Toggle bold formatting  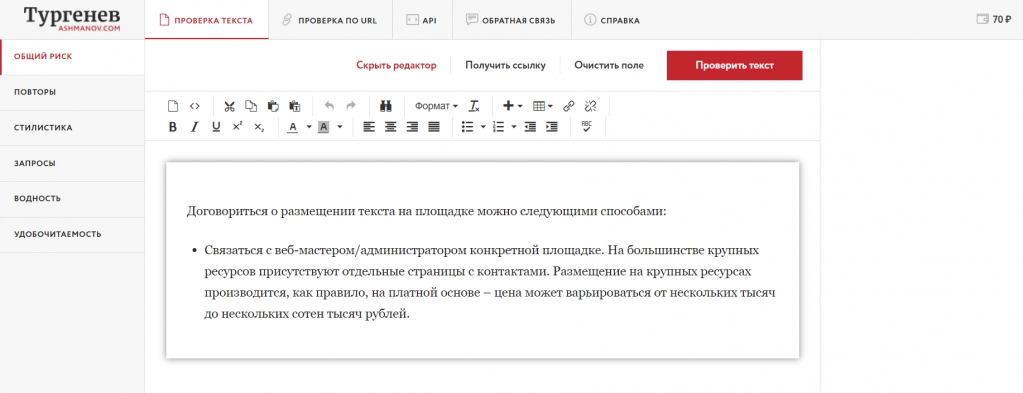pos(173,127)
